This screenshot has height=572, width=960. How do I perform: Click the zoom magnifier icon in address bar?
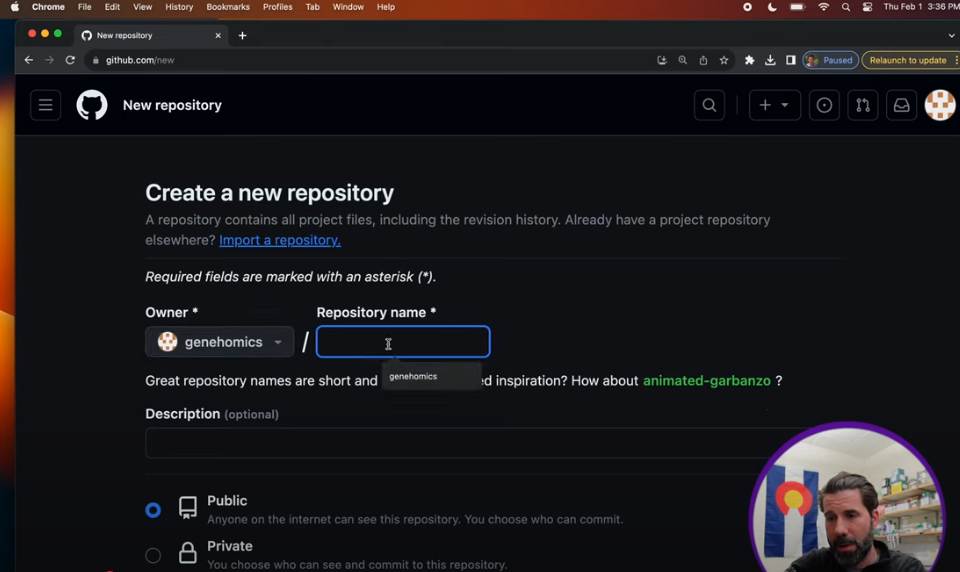pos(683,60)
